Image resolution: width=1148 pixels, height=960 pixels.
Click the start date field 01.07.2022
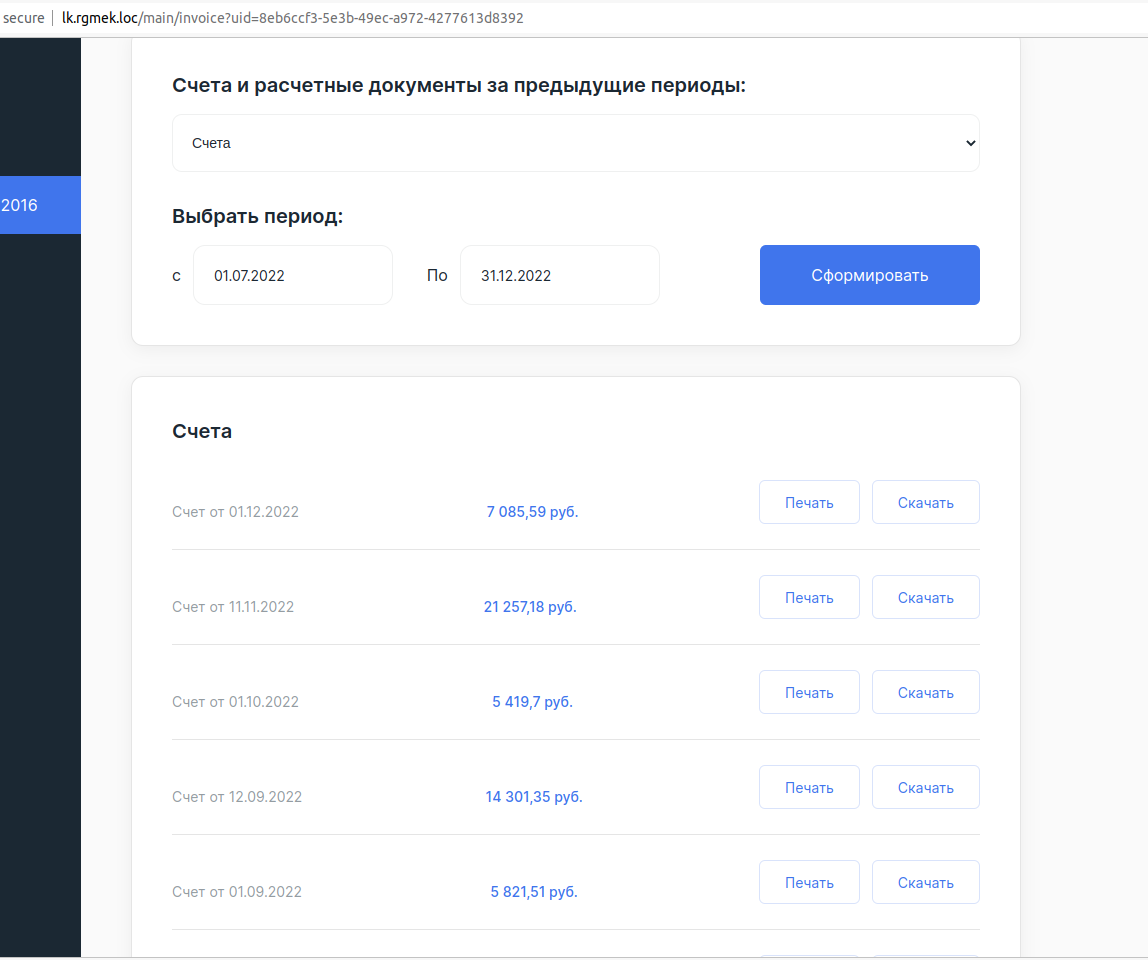coord(292,275)
